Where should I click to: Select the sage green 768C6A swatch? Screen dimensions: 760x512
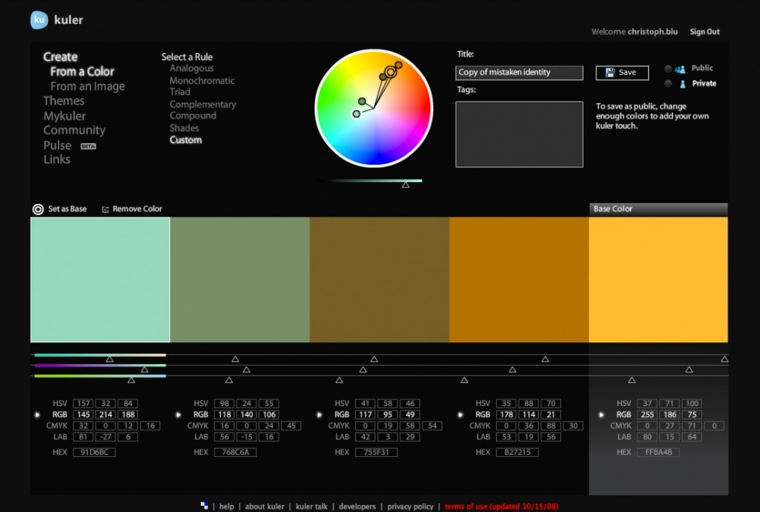240,280
